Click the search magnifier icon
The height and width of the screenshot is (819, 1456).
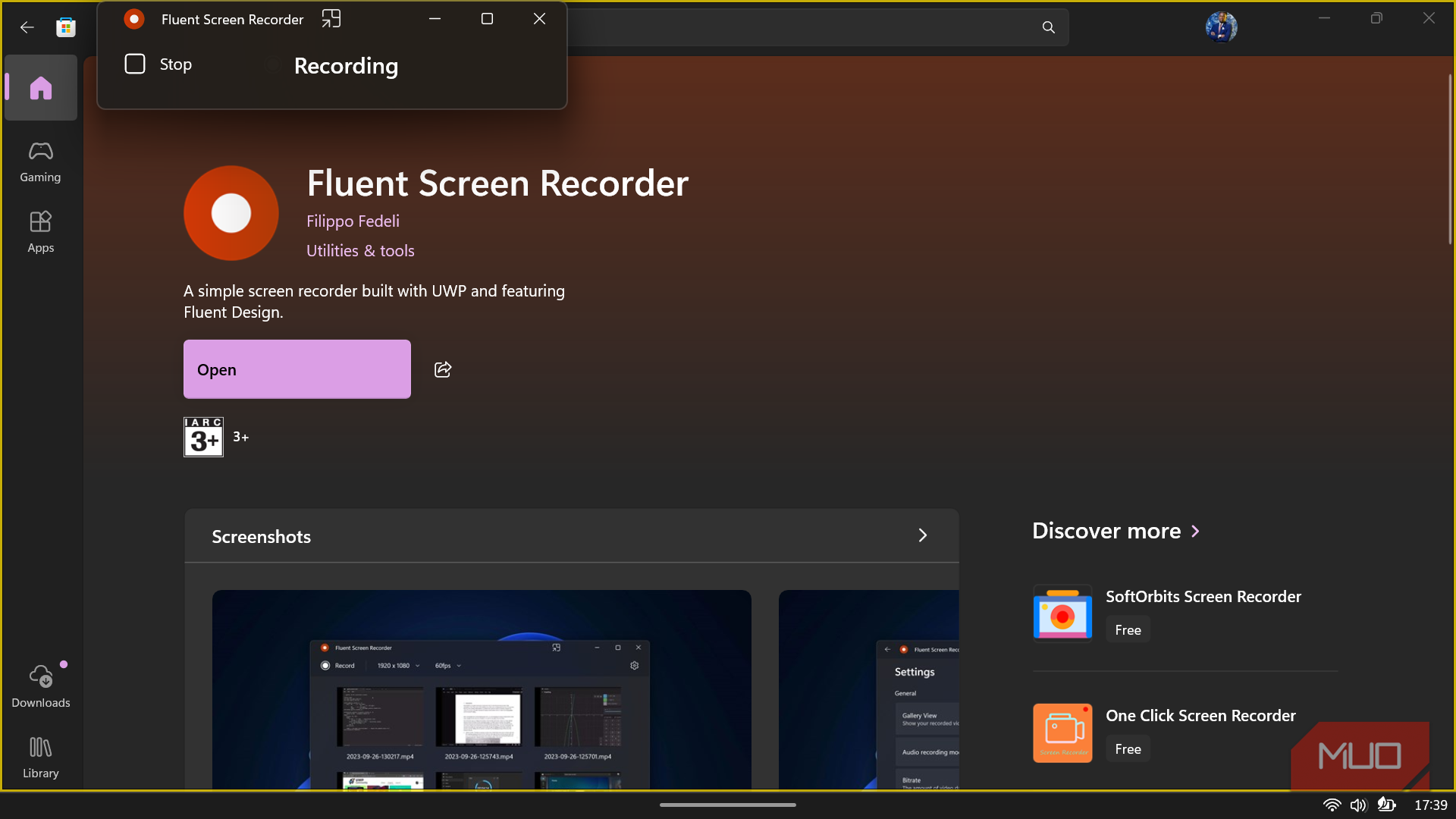pos(1049,27)
